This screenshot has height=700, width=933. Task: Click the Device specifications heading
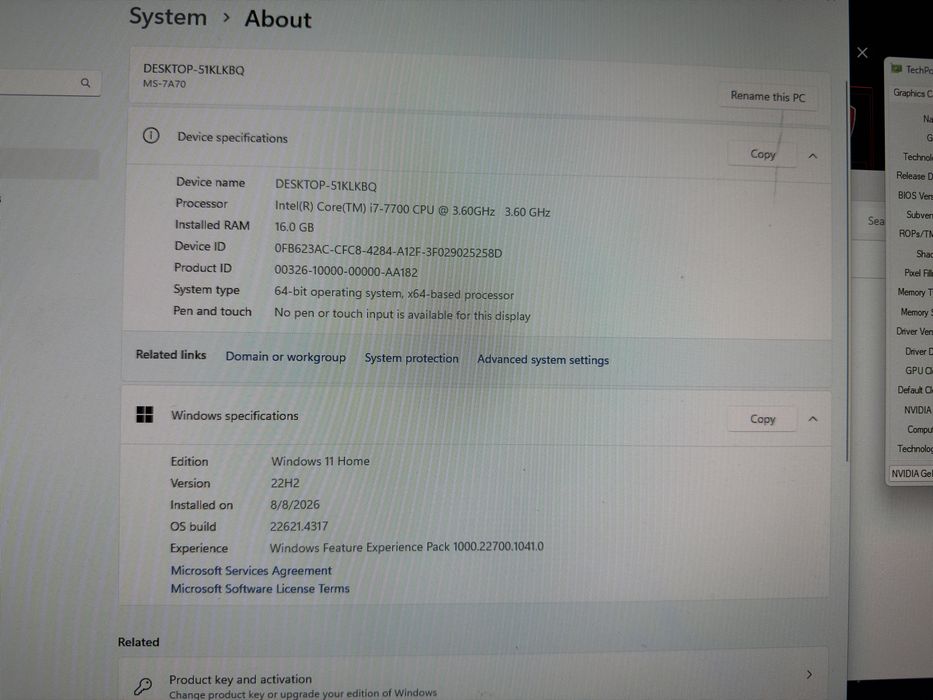[x=232, y=138]
